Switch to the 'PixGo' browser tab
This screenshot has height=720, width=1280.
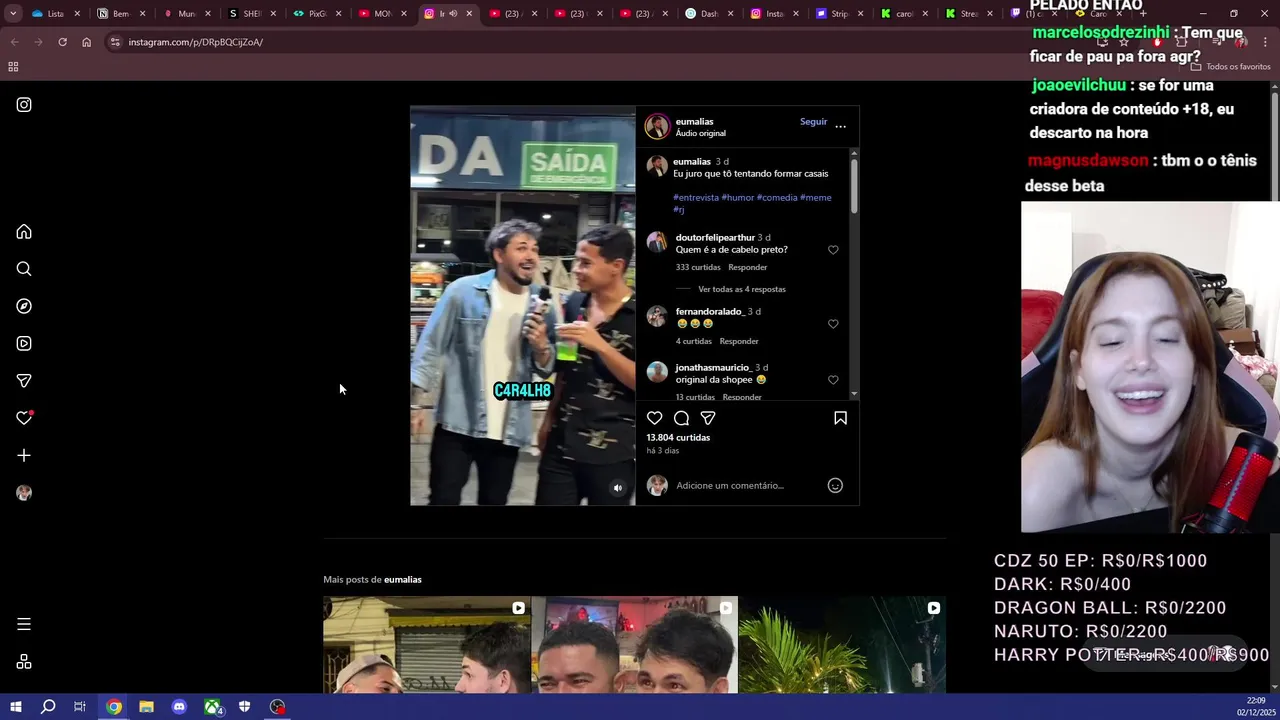[x=311, y=14]
